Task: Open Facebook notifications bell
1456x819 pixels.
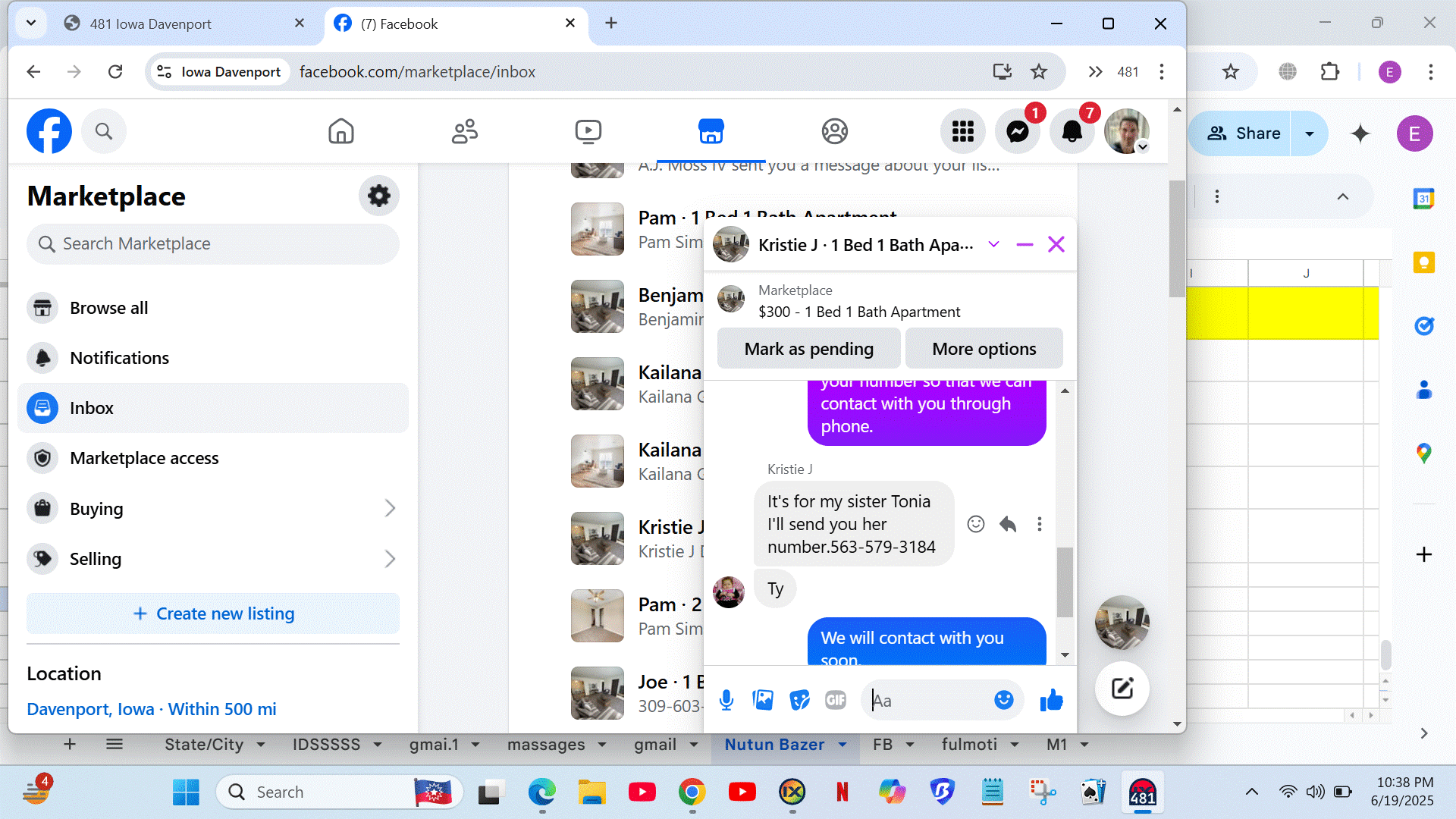Action: [x=1072, y=132]
